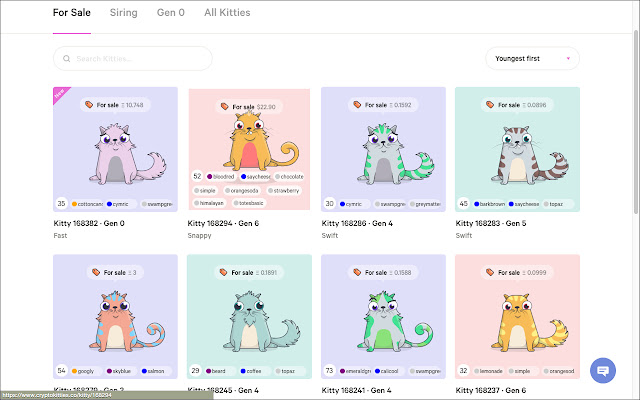Click the 35 badge on Kitty 168382
Viewport: 640px width, 400px height.
pos(61,203)
